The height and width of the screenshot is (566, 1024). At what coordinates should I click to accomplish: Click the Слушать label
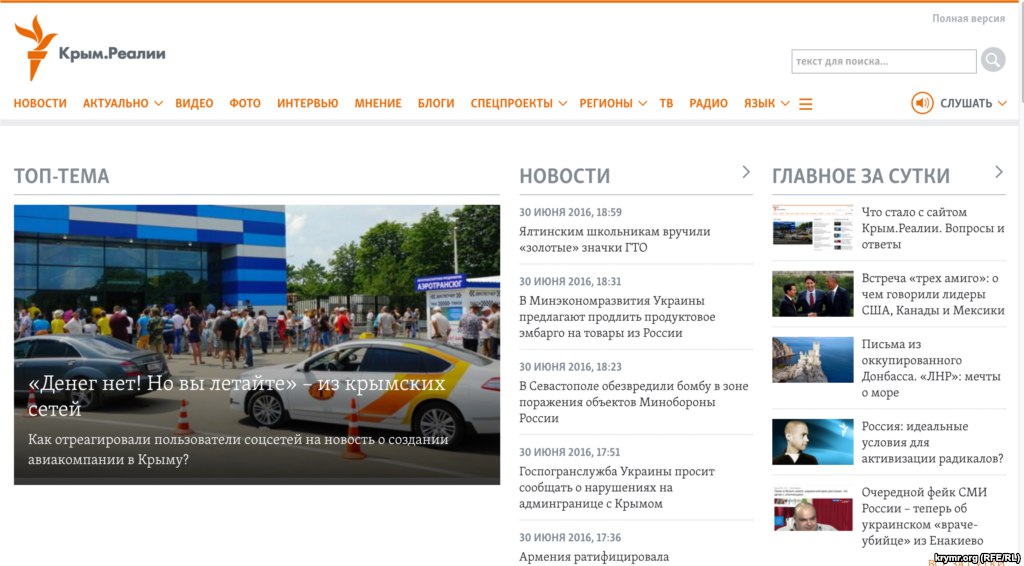966,103
